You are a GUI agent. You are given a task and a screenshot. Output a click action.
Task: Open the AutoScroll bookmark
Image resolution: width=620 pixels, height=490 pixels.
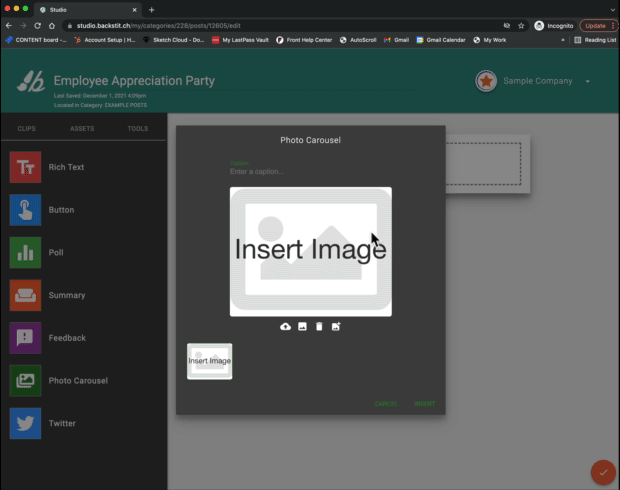[x=358, y=40]
